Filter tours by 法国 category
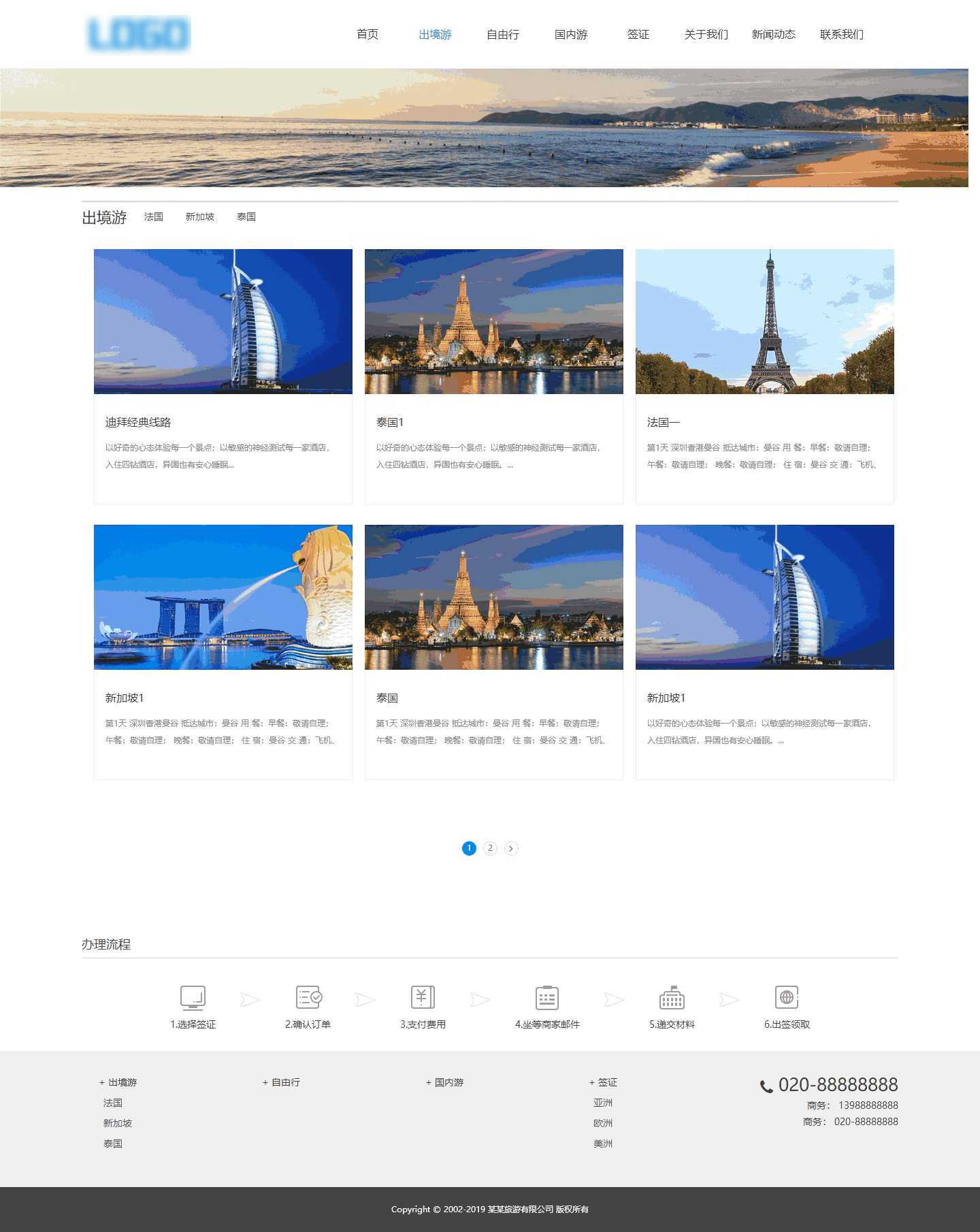980x1232 pixels. point(154,216)
